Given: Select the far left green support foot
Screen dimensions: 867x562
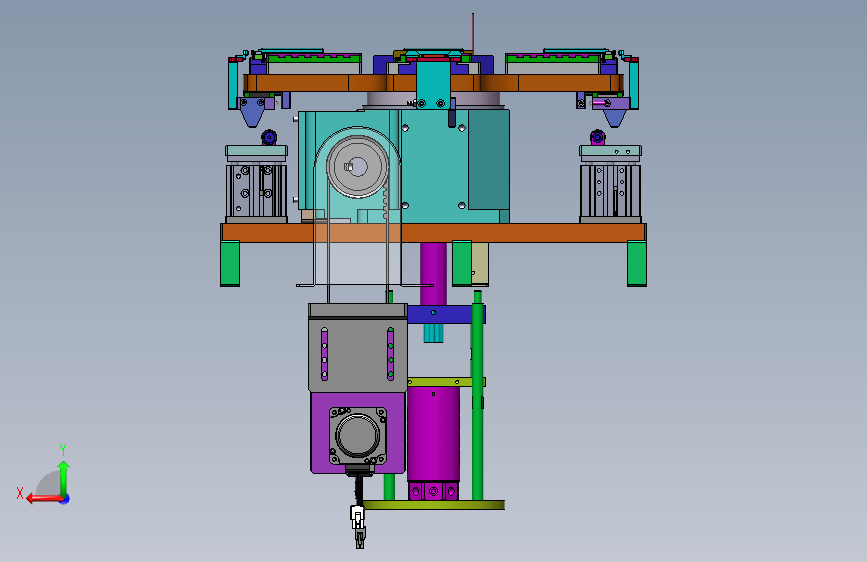Looking at the screenshot, I should [230, 263].
